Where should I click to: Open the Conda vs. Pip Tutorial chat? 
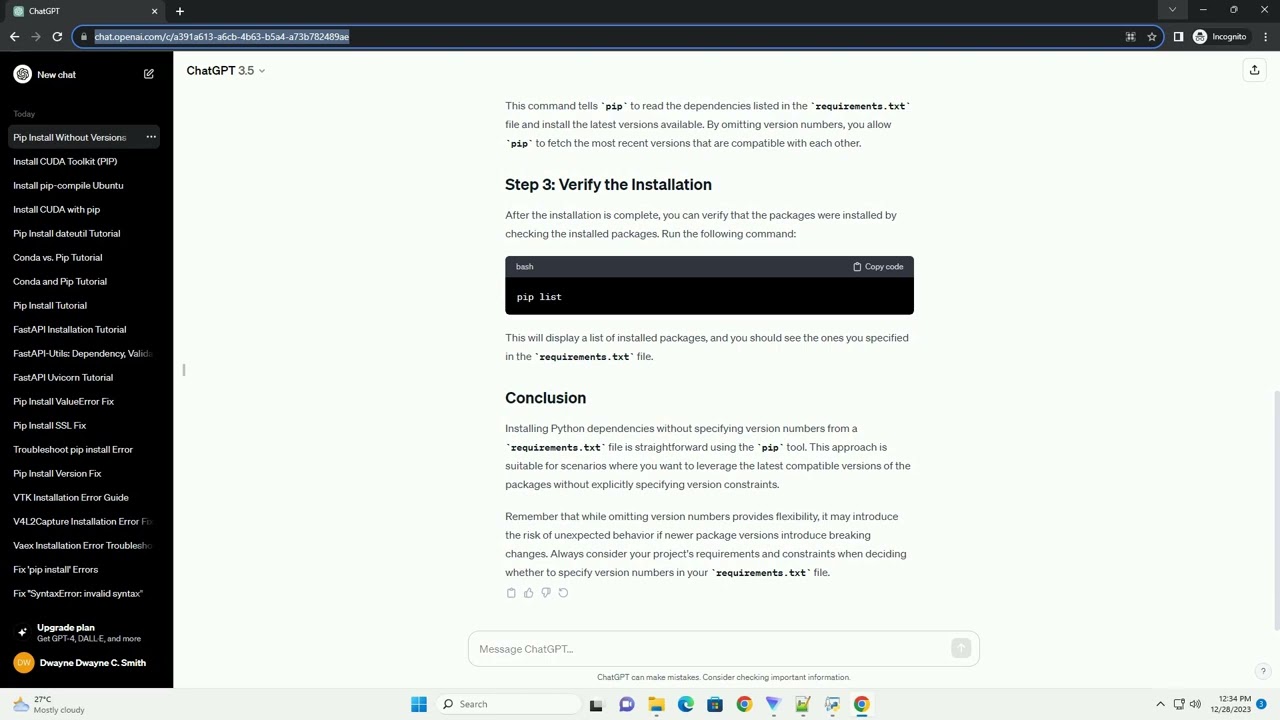(57, 257)
